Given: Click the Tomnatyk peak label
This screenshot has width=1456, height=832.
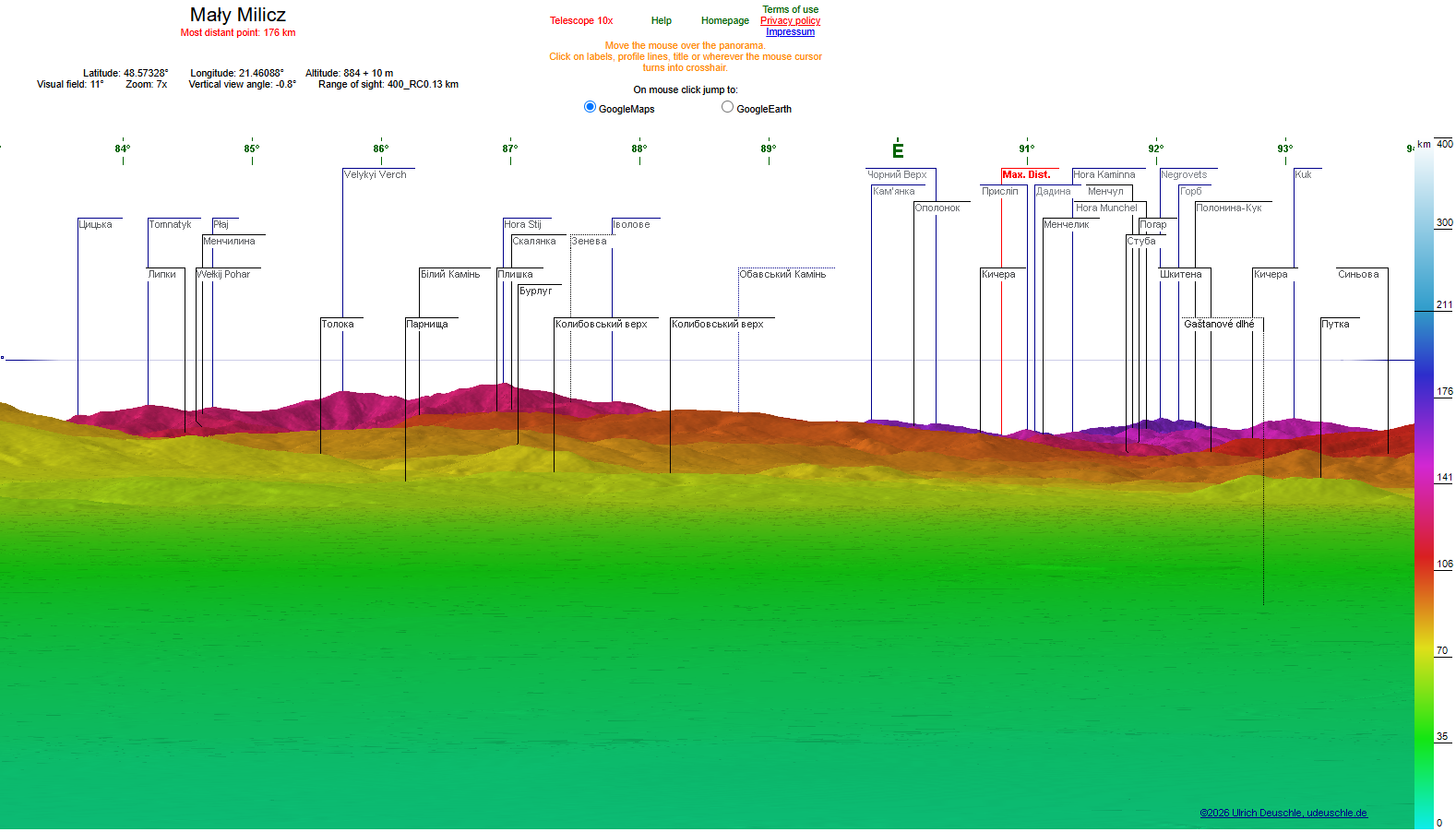Looking at the screenshot, I should [170, 224].
